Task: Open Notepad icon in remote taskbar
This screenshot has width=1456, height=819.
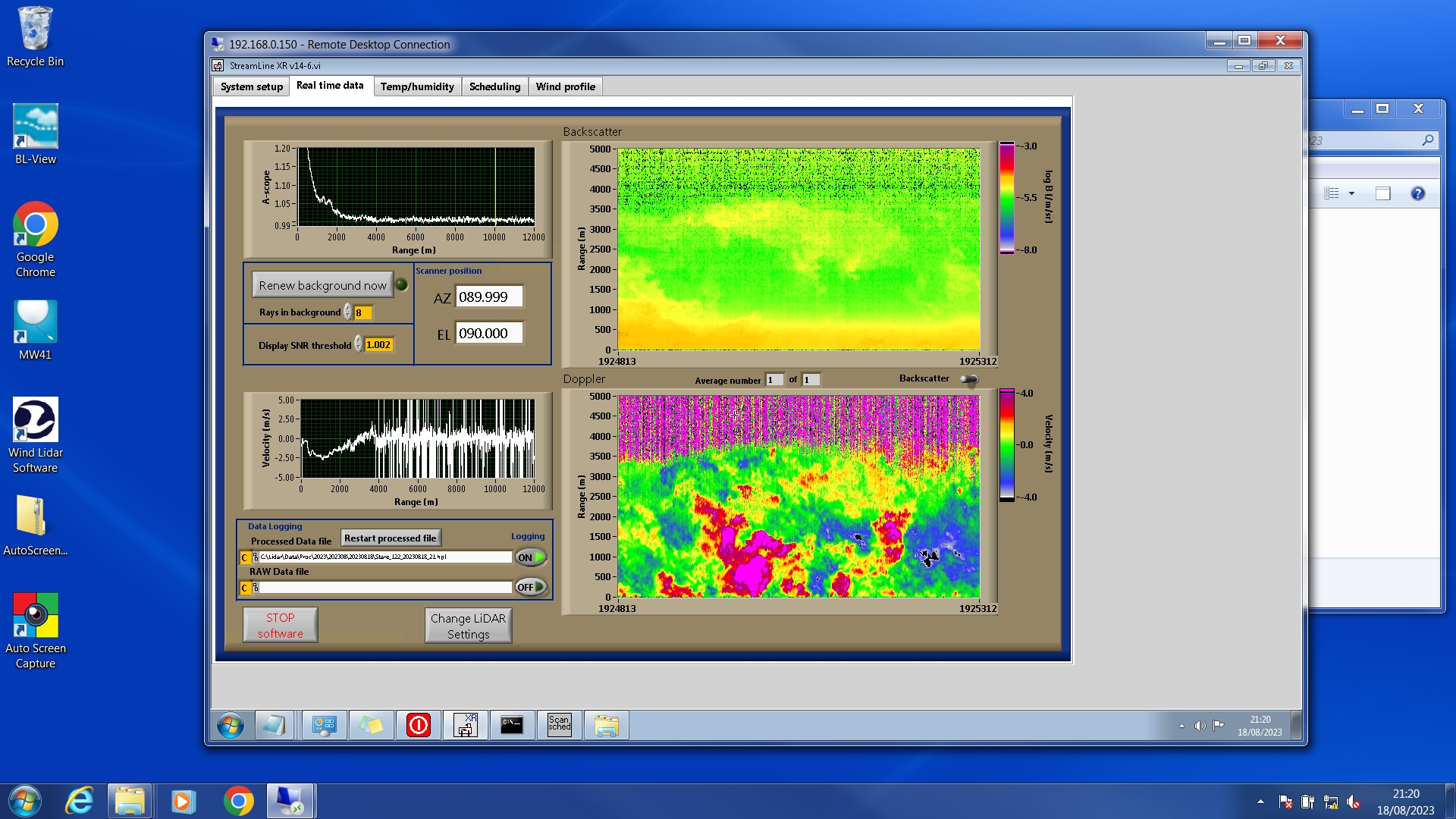Action: pos(274,725)
